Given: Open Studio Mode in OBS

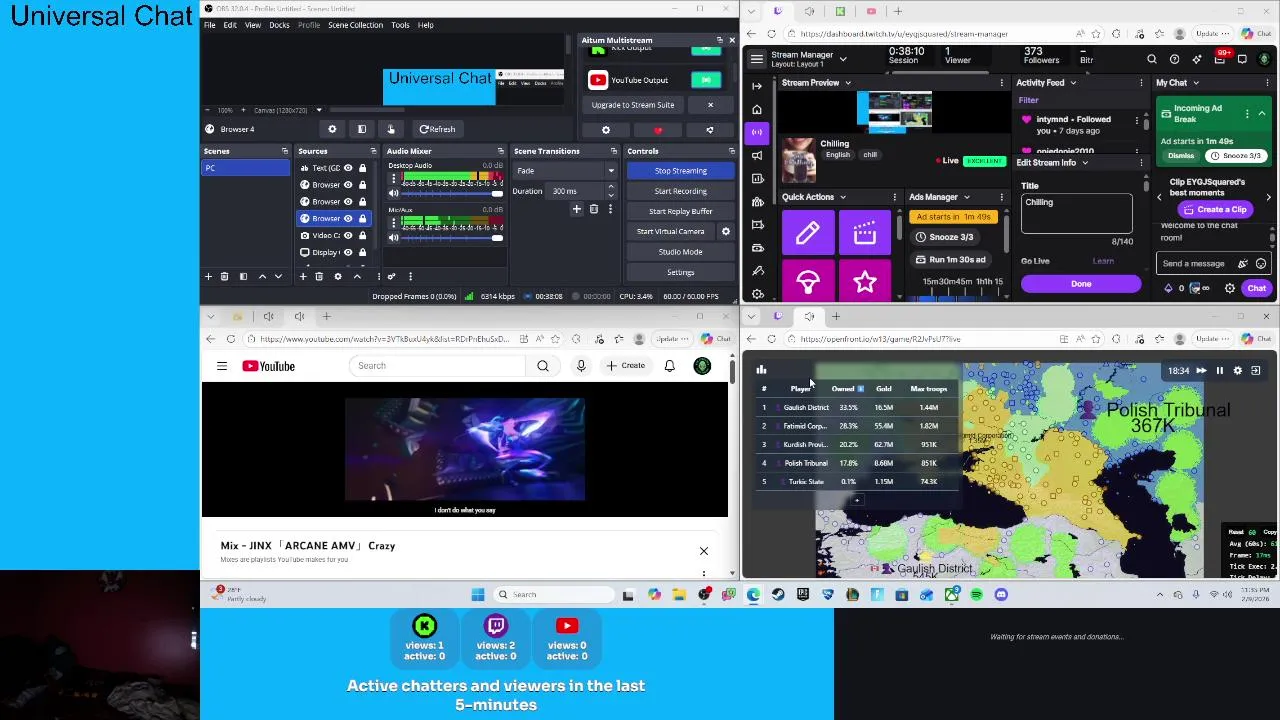Looking at the screenshot, I should click(x=681, y=252).
